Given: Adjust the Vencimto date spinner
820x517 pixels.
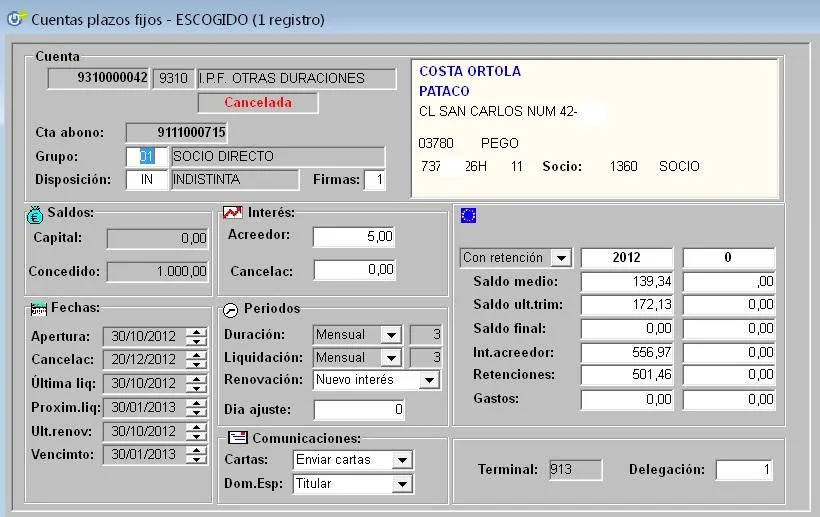Looking at the screenshot, I should coord(197,455).
